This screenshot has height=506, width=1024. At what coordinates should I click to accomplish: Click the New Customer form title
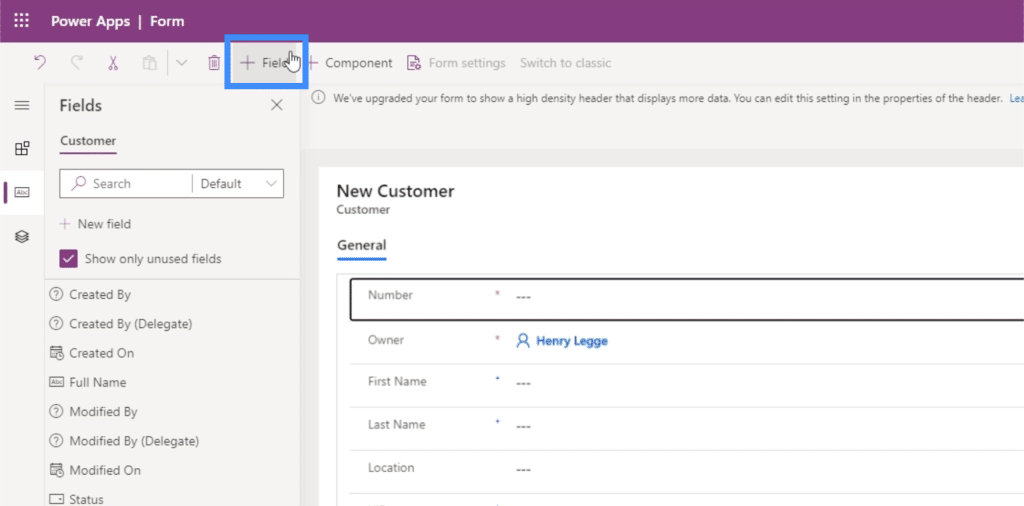(x=395, y=191)
